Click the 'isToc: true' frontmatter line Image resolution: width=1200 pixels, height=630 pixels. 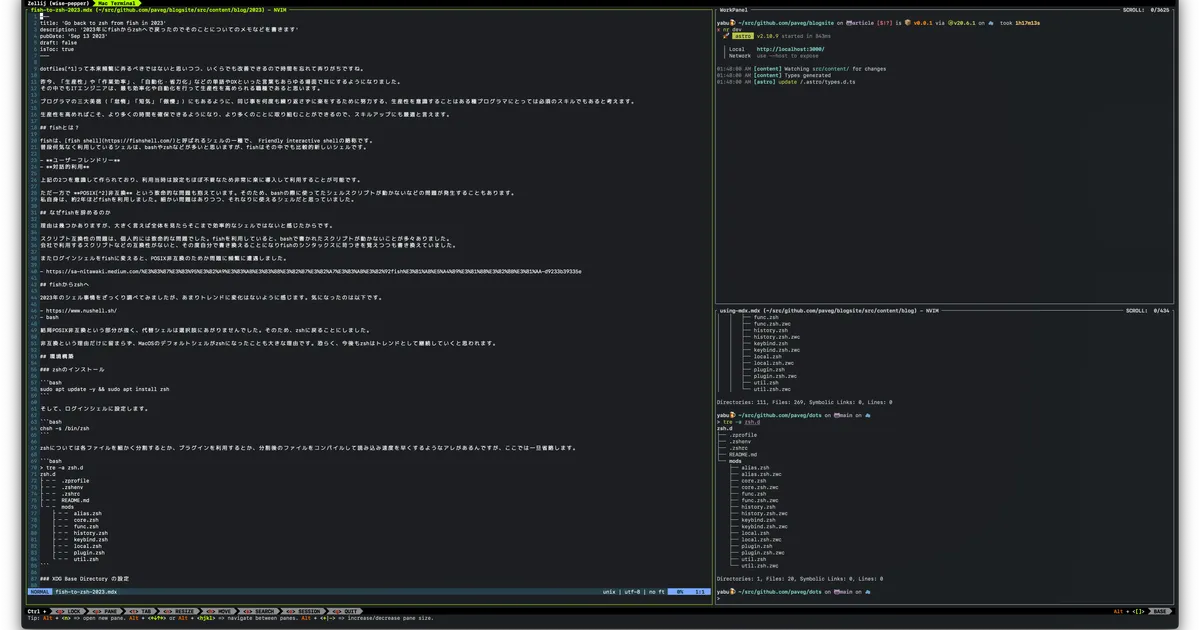coord(57,49)
